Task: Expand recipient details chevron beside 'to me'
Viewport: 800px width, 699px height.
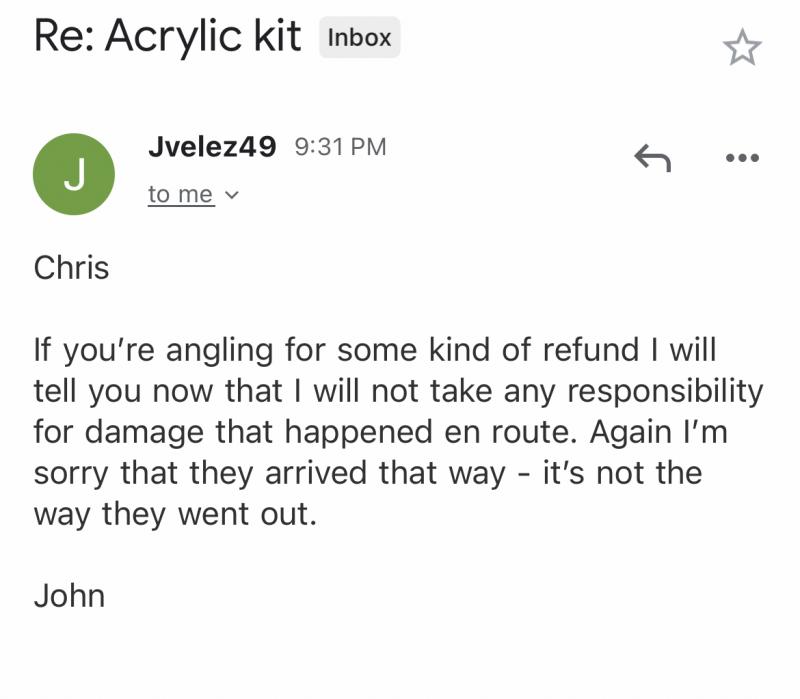Action: pos(233,195)
